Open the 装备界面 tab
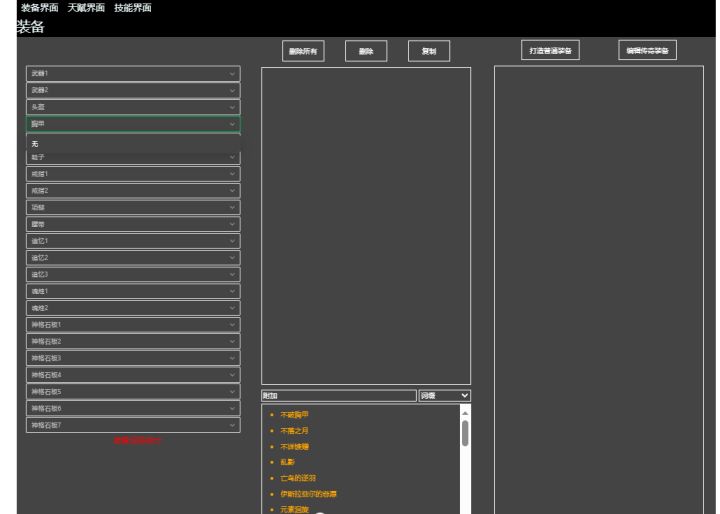This screenshot has width=720, height=514. point(39,8)
